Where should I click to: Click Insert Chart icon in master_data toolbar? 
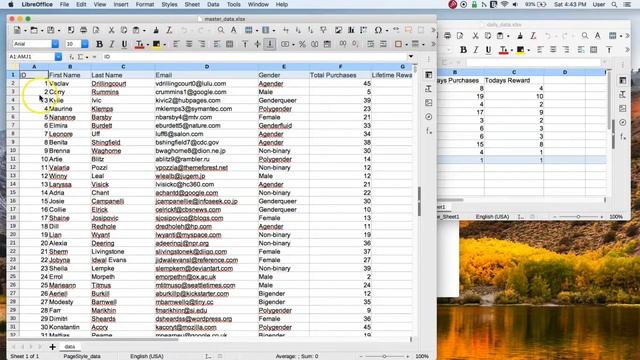(x=351, y=30)
